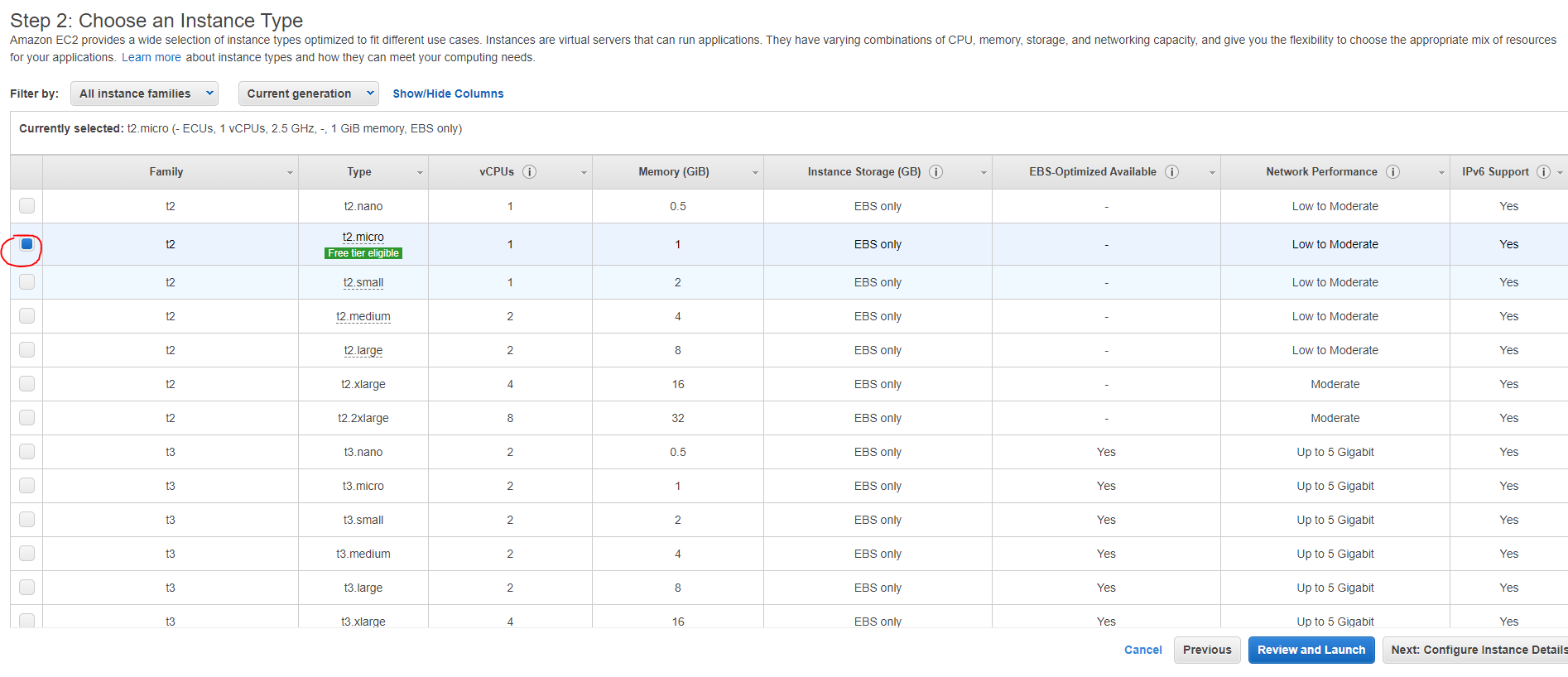The width and height of the screenshot is (1568, 677).
Task: Click the vCPUs info icon
Action: coord(530,171)
